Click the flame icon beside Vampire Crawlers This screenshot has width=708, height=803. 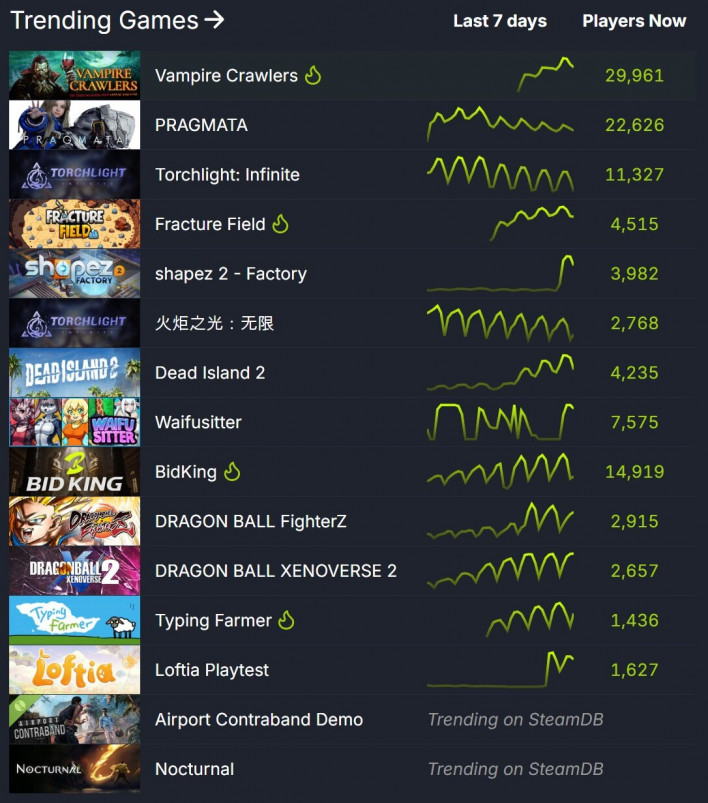pyautogui.click(x=313, y=75)
